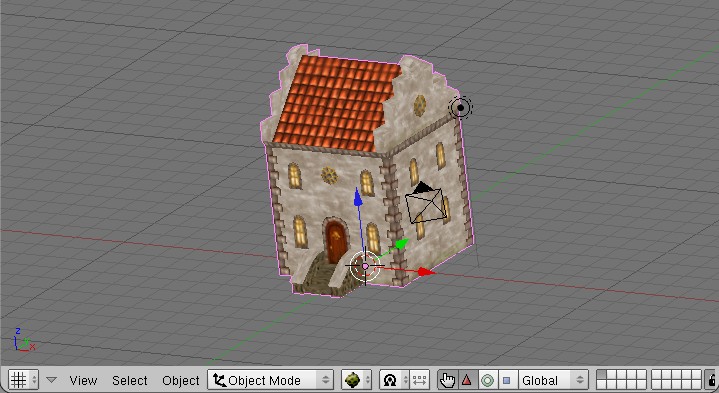
Task: Open the textured draw type selector
Action: coord(356,380)
